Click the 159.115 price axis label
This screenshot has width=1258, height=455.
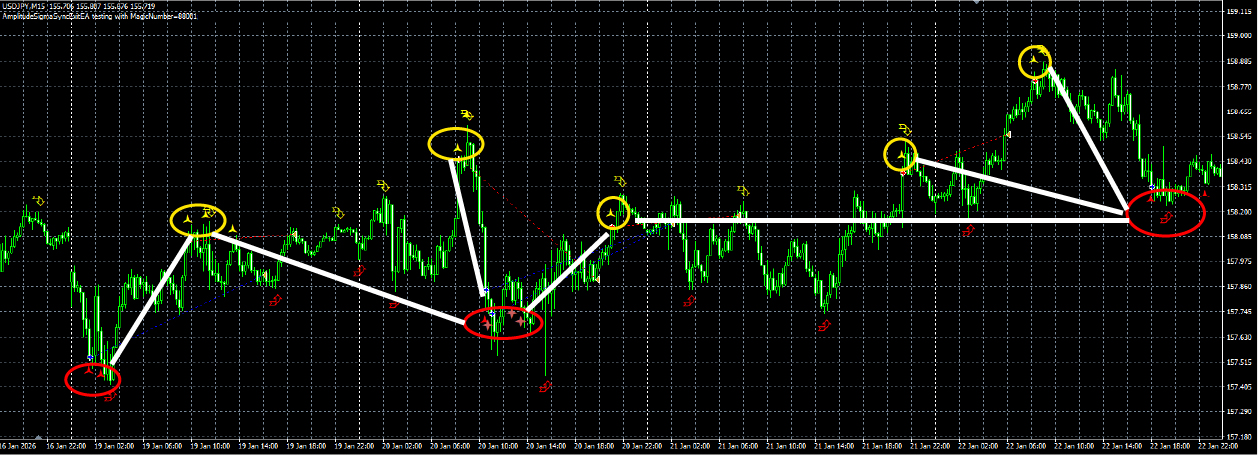1239,11
